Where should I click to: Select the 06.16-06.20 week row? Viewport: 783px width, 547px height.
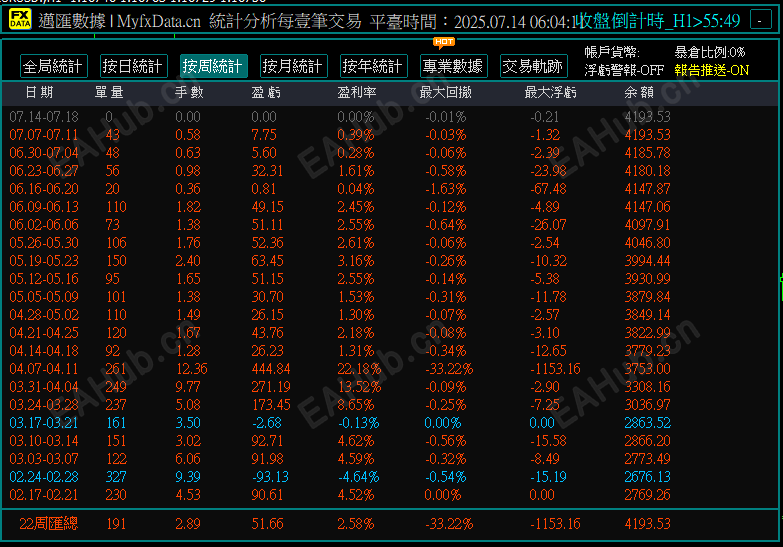[x=340, y=189]
